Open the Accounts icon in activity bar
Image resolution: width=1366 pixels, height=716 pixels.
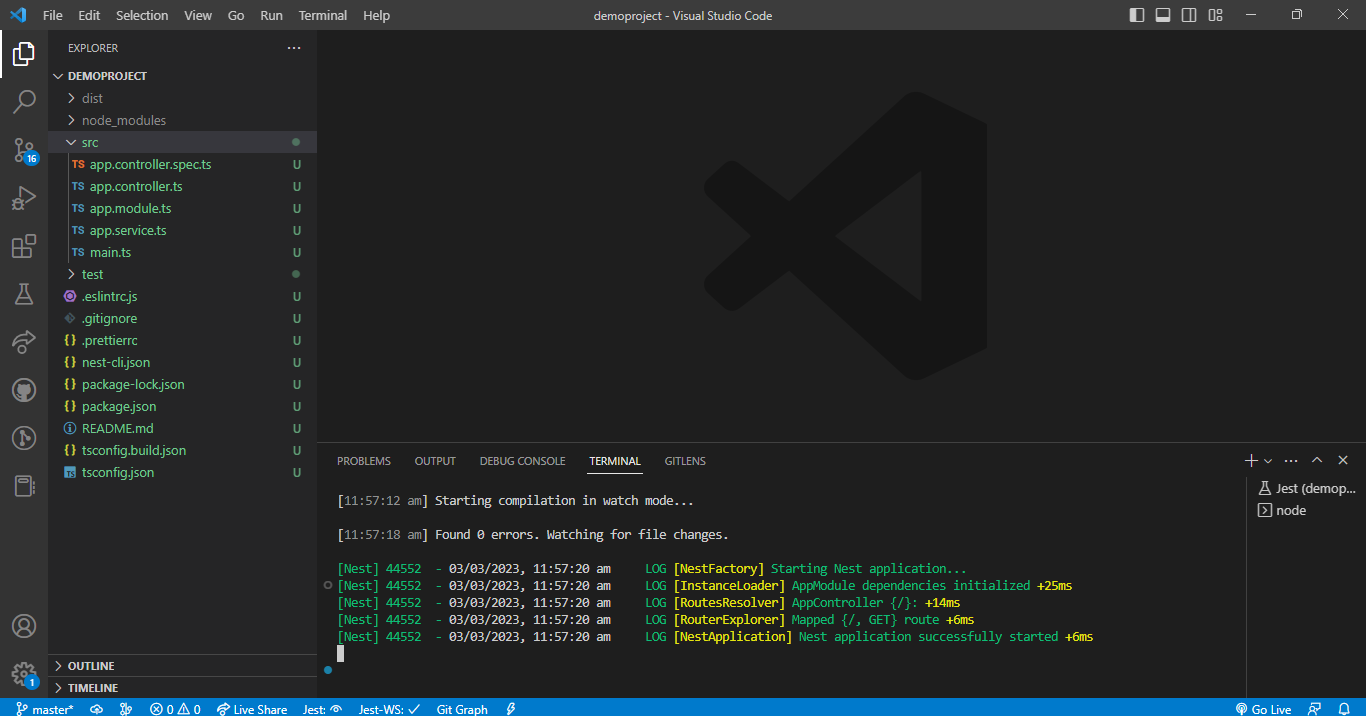[24, 626]
